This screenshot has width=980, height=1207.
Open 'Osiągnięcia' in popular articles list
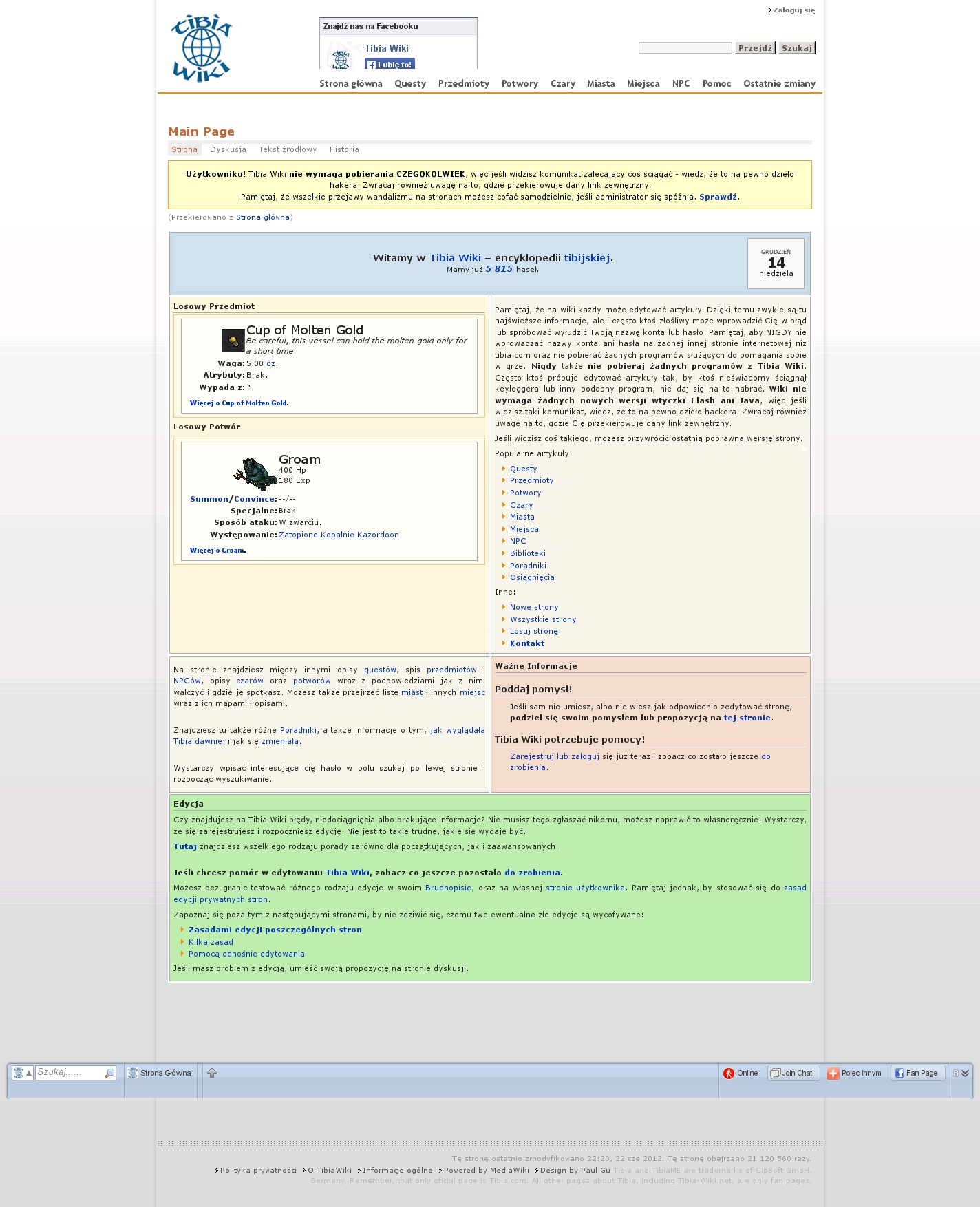[532, 578]
